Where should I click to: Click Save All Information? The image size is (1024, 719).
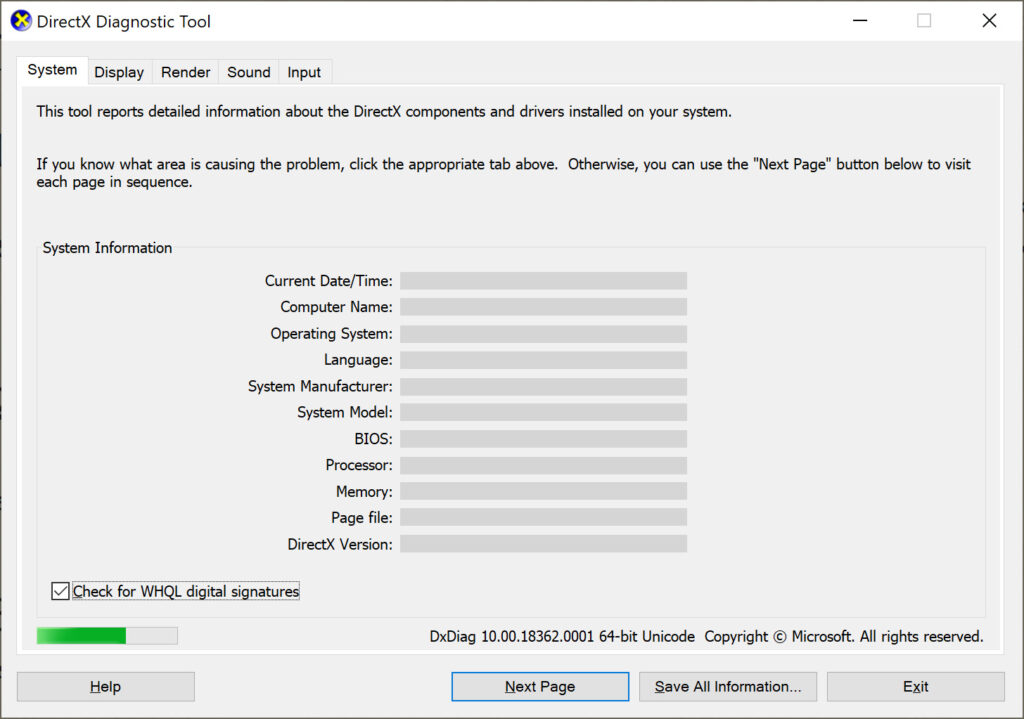click(728, 686)
